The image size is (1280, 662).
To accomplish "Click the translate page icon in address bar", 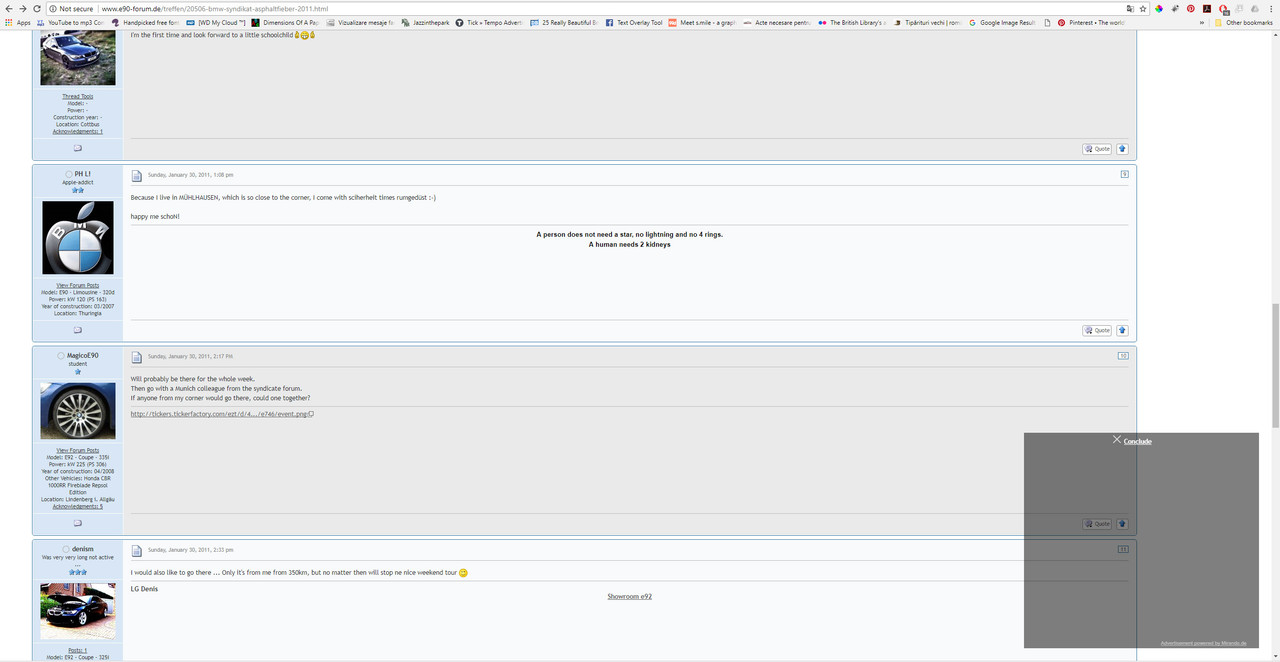I will point(1129,8).
